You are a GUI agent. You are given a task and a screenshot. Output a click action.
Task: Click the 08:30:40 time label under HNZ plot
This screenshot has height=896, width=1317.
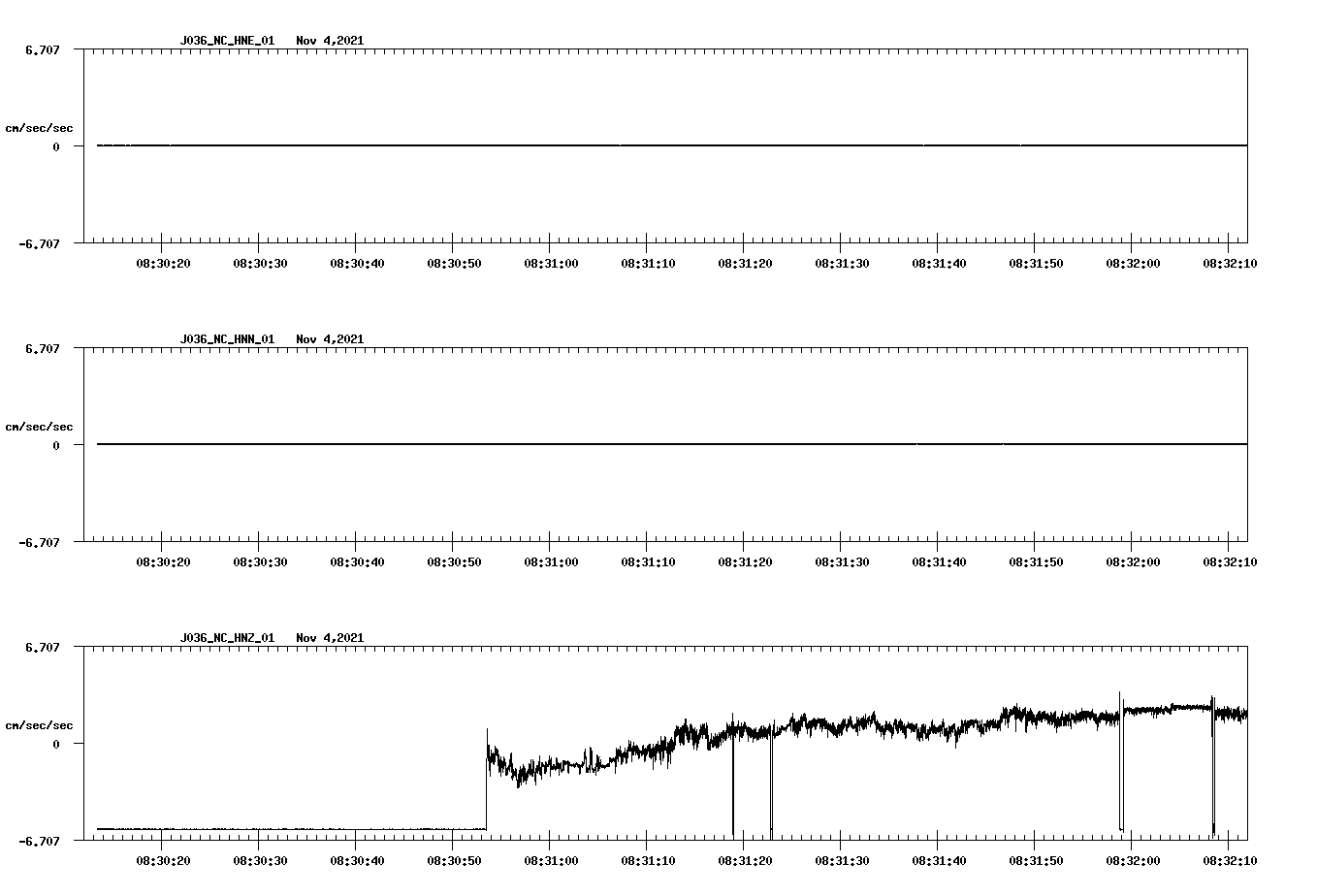point(357,860)
